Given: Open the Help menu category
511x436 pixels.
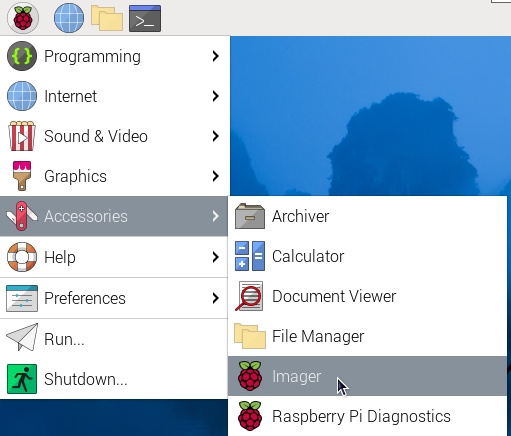Looking at the screenshot, I should (x=114, y=257).
